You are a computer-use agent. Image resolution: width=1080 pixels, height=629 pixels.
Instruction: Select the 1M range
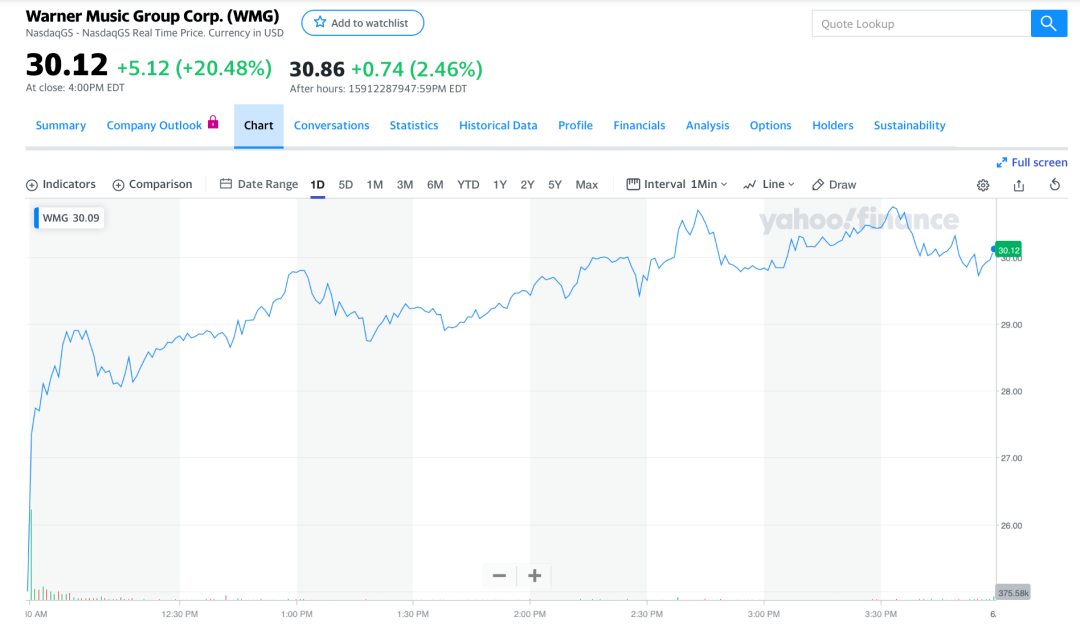point(375,185)
